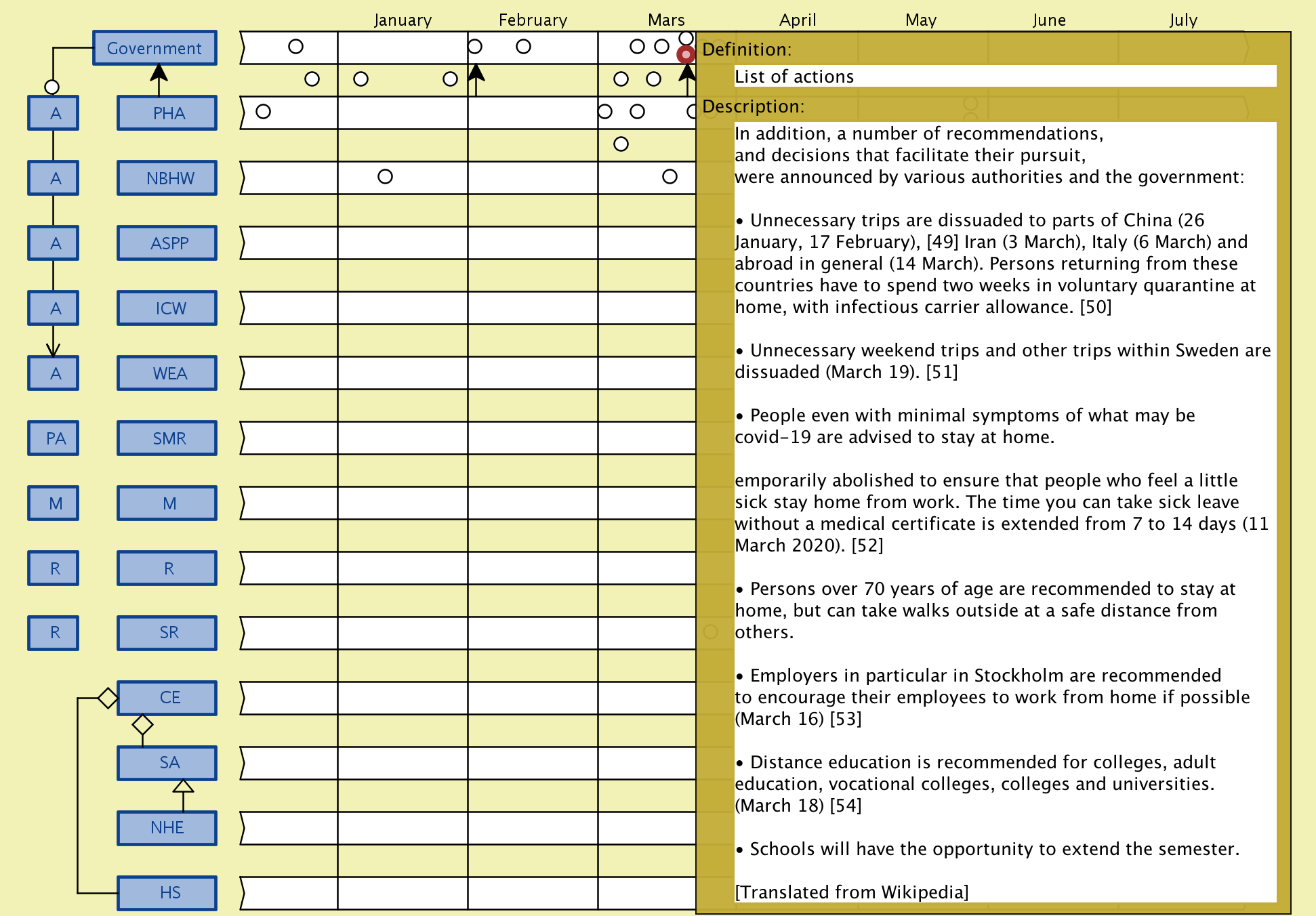Click the up arrow at February boundary
Image resolution: width=1316 pixels, height=916 pixels.
tap(476, 73)
